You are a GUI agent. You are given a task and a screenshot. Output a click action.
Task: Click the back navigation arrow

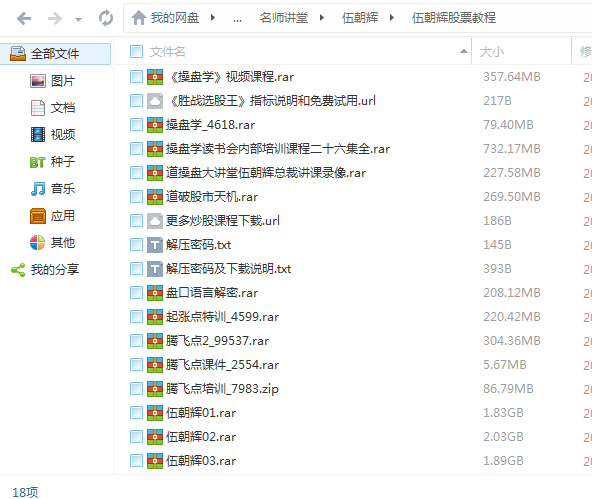[x=24, y=18]
